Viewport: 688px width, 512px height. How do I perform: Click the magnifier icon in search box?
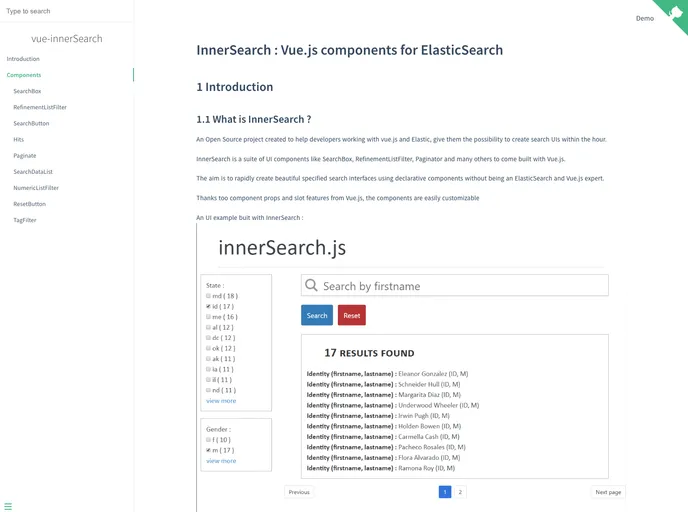(311, 285)
